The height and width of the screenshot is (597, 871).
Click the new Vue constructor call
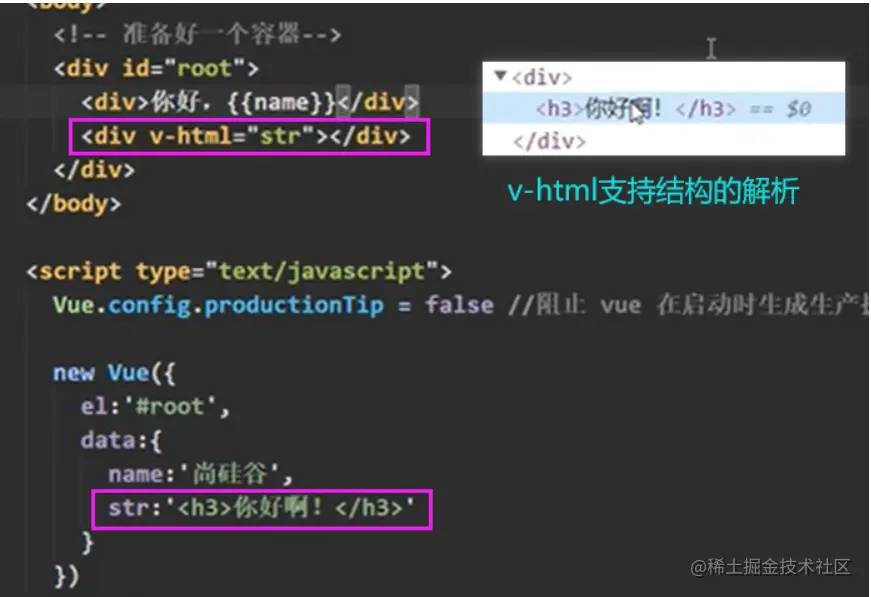[x=114, y=373]
